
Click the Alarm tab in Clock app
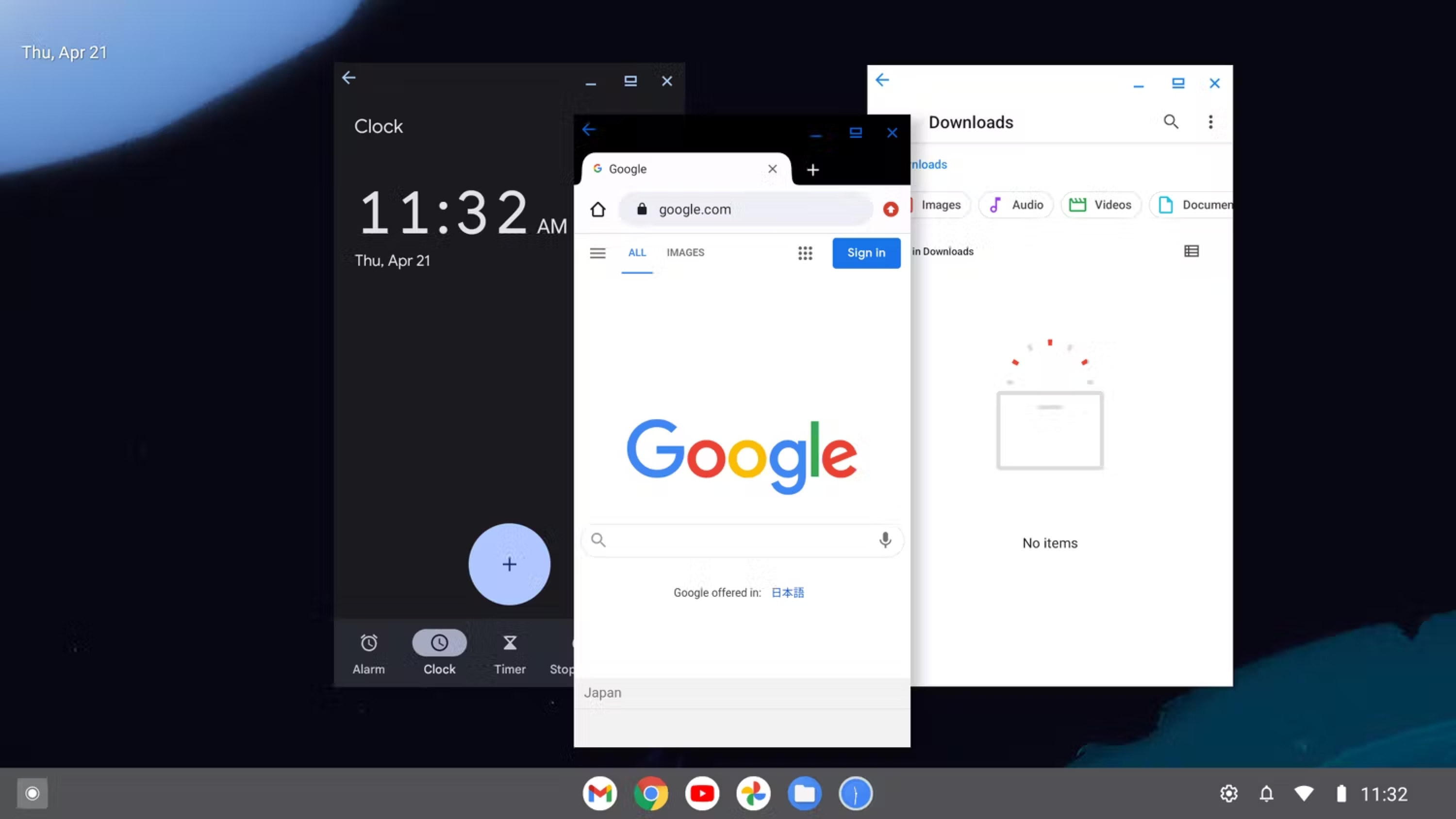[x=368, y=652]
